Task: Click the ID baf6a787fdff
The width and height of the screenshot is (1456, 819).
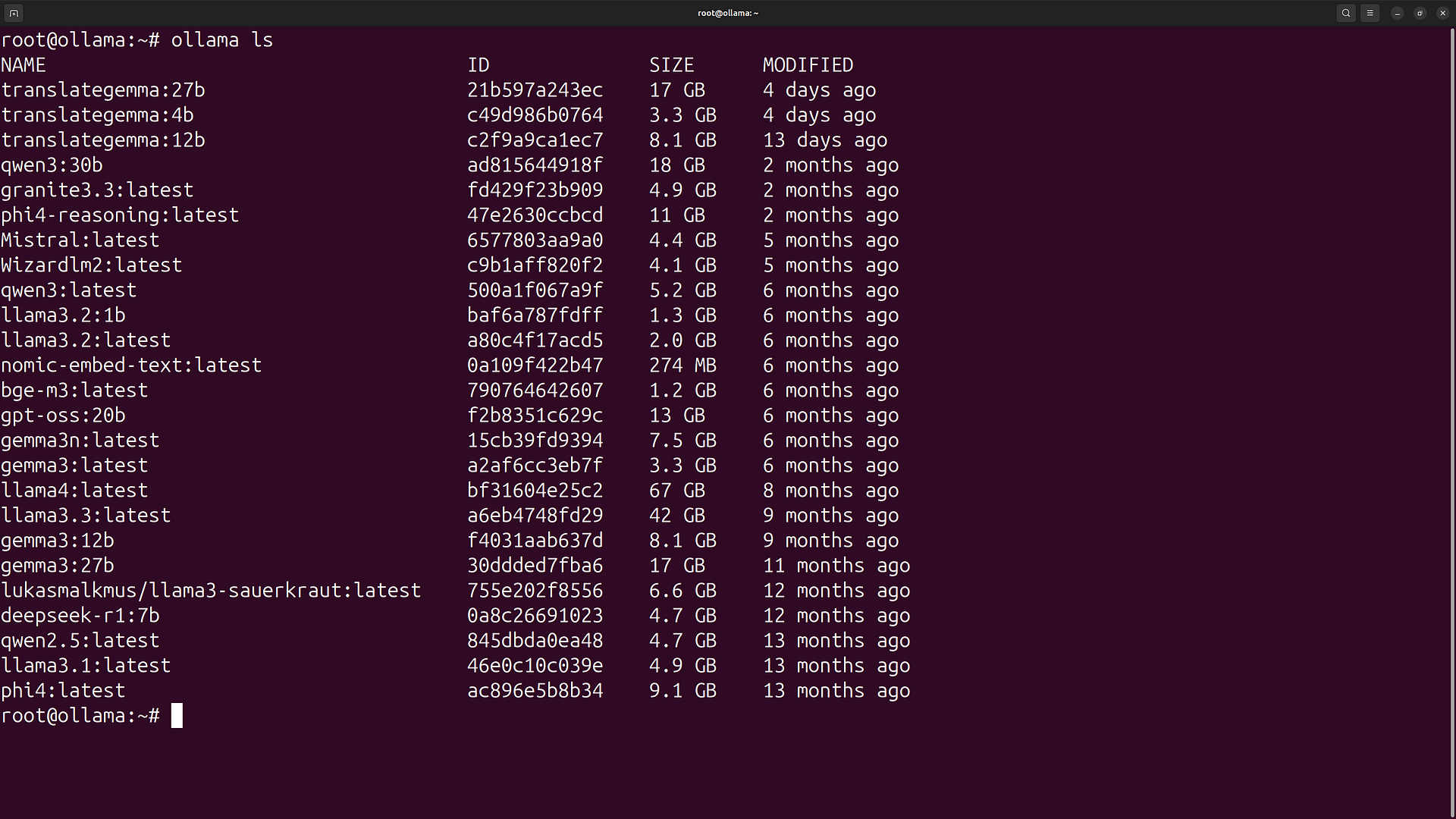Action: (x=535, y=315)
